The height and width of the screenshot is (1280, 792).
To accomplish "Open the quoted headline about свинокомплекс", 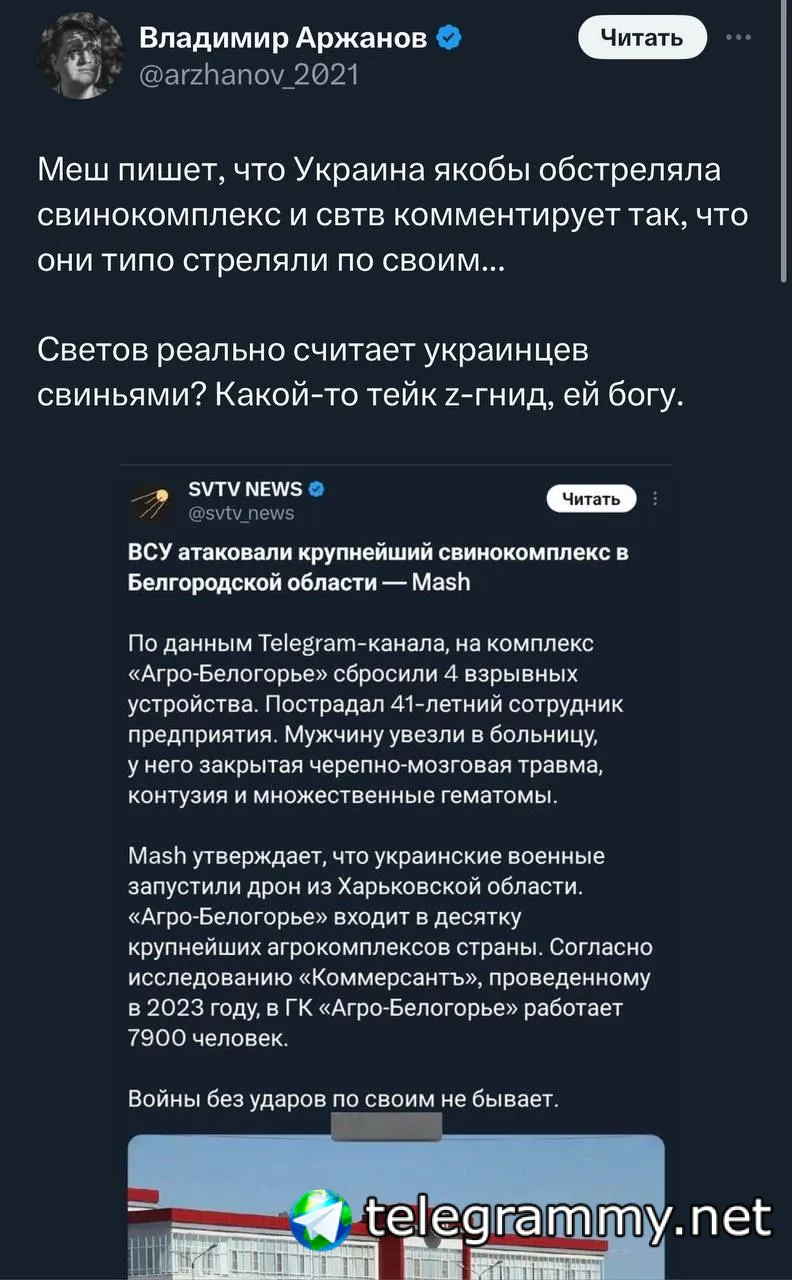I will pyautogui.click(x=378, y=567).
